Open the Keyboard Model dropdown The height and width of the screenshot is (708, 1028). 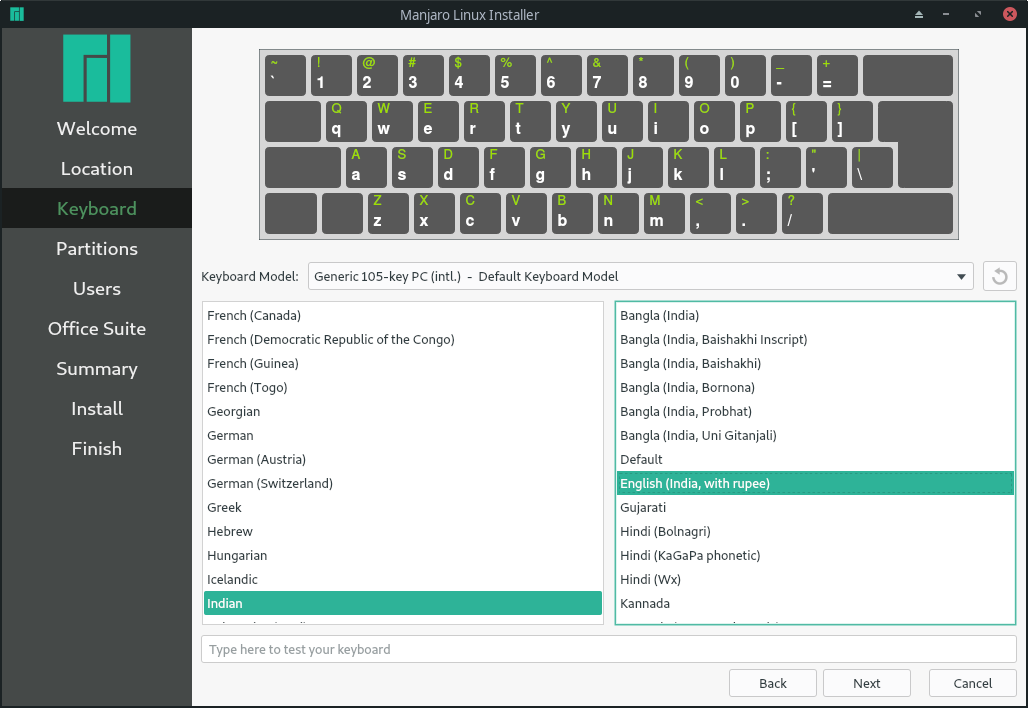coord(641,276)
